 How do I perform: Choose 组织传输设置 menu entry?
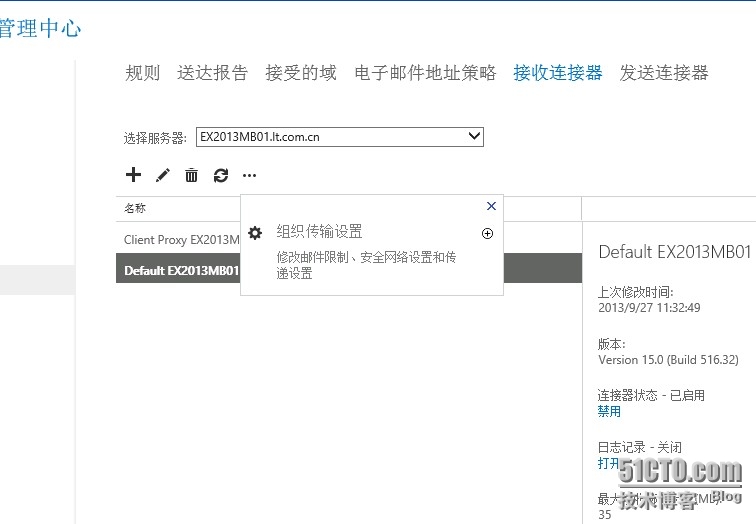tap(319, 231)
